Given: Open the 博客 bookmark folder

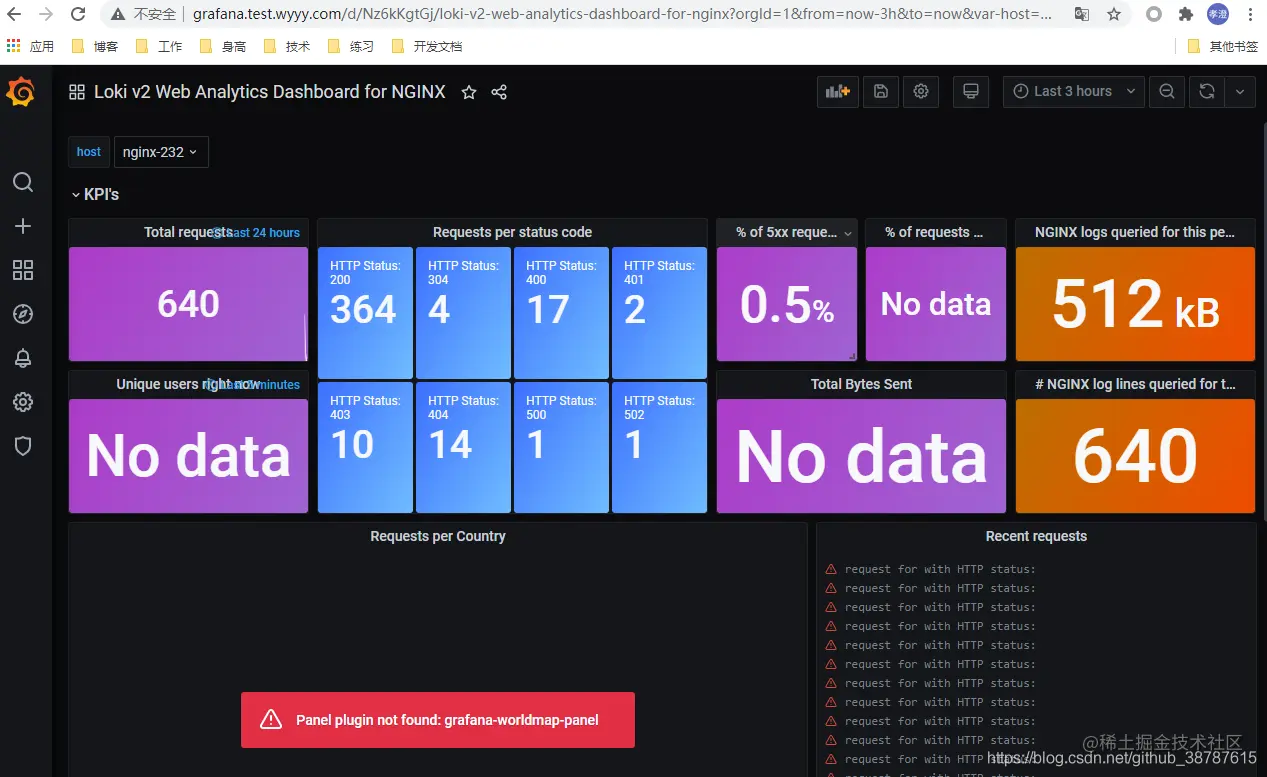Looking at the screenshot, I should pos(95,46).
